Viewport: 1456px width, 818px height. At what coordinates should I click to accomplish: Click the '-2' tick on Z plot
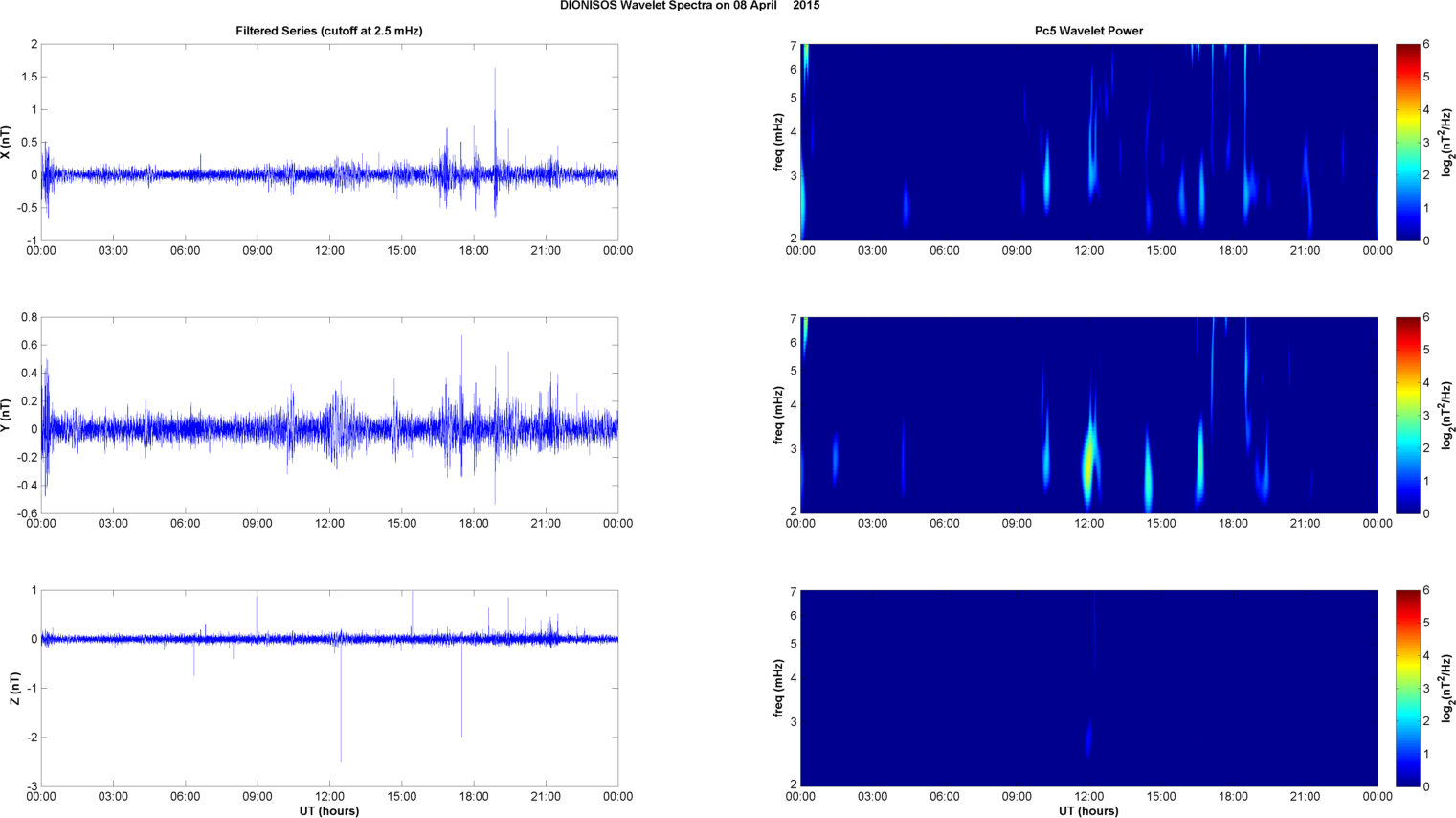[x=32, y=738]
